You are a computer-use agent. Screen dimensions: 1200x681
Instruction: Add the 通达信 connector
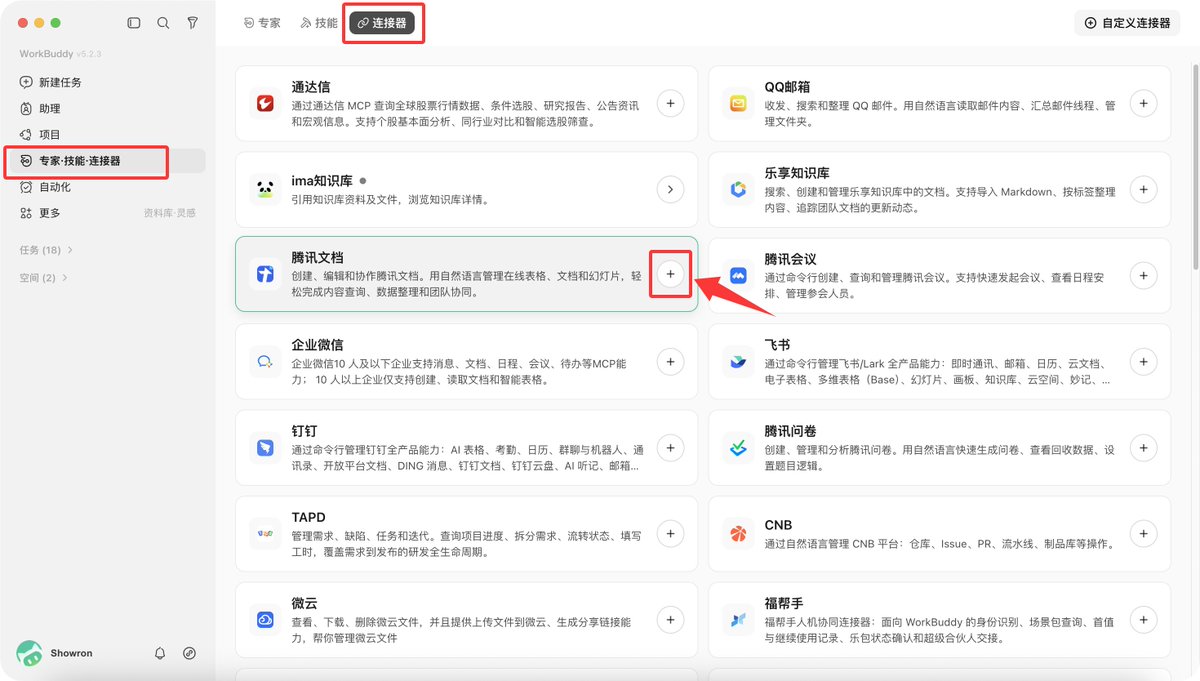pyautogui.click(x=670, y=102)
